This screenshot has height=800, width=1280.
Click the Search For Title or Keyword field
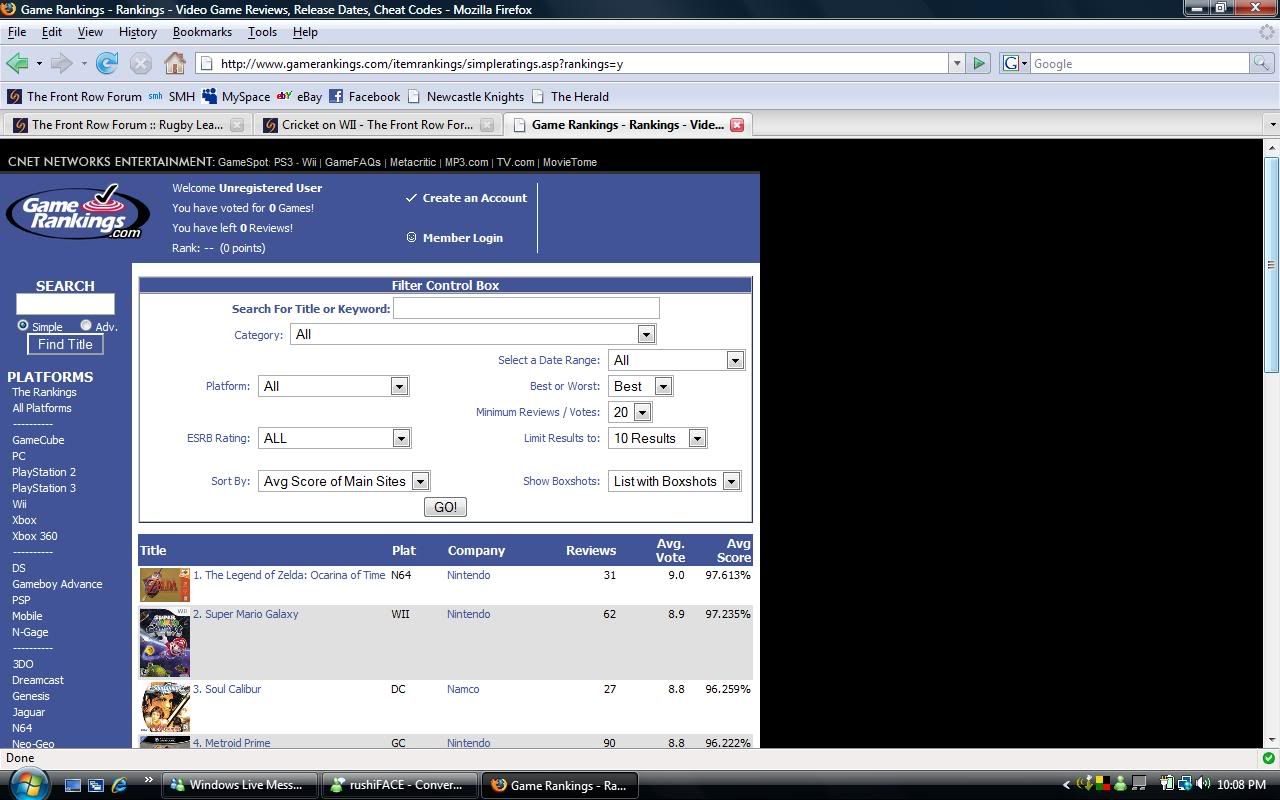point(526,308)
